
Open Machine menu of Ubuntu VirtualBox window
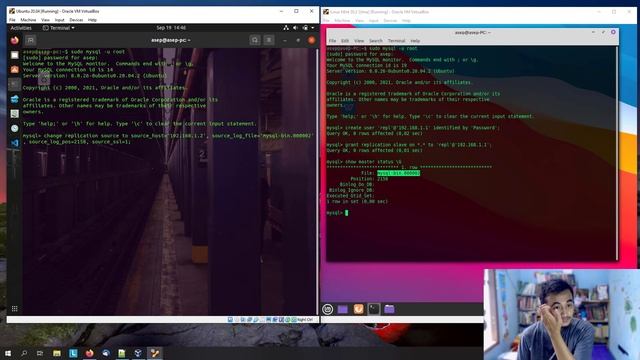click(28, 20)
